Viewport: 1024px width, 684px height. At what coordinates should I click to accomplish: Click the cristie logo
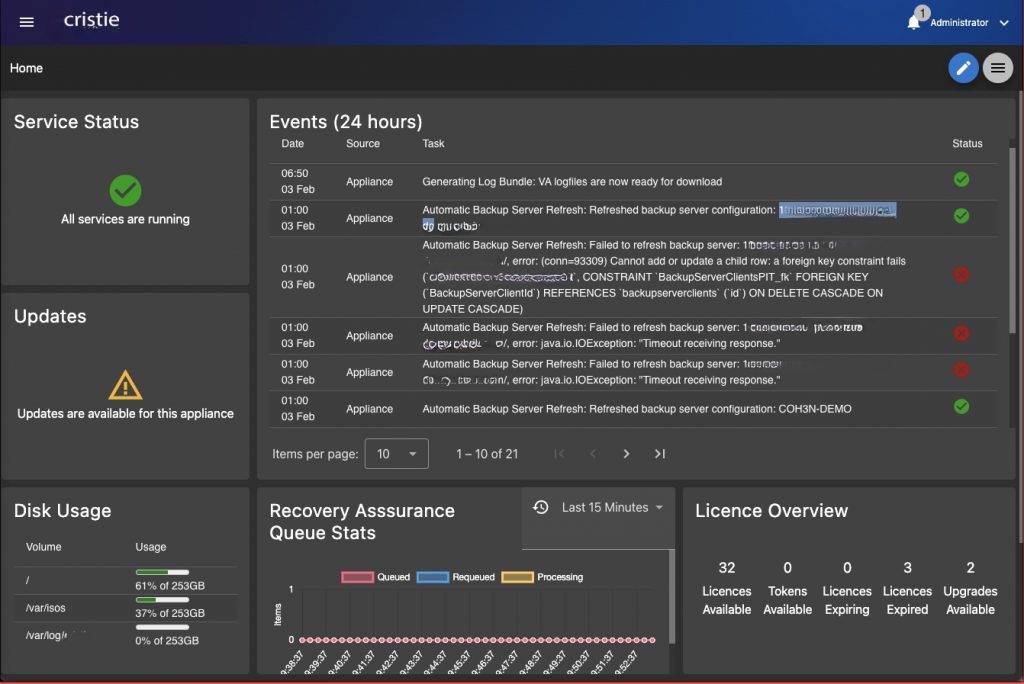coord(92,20)
